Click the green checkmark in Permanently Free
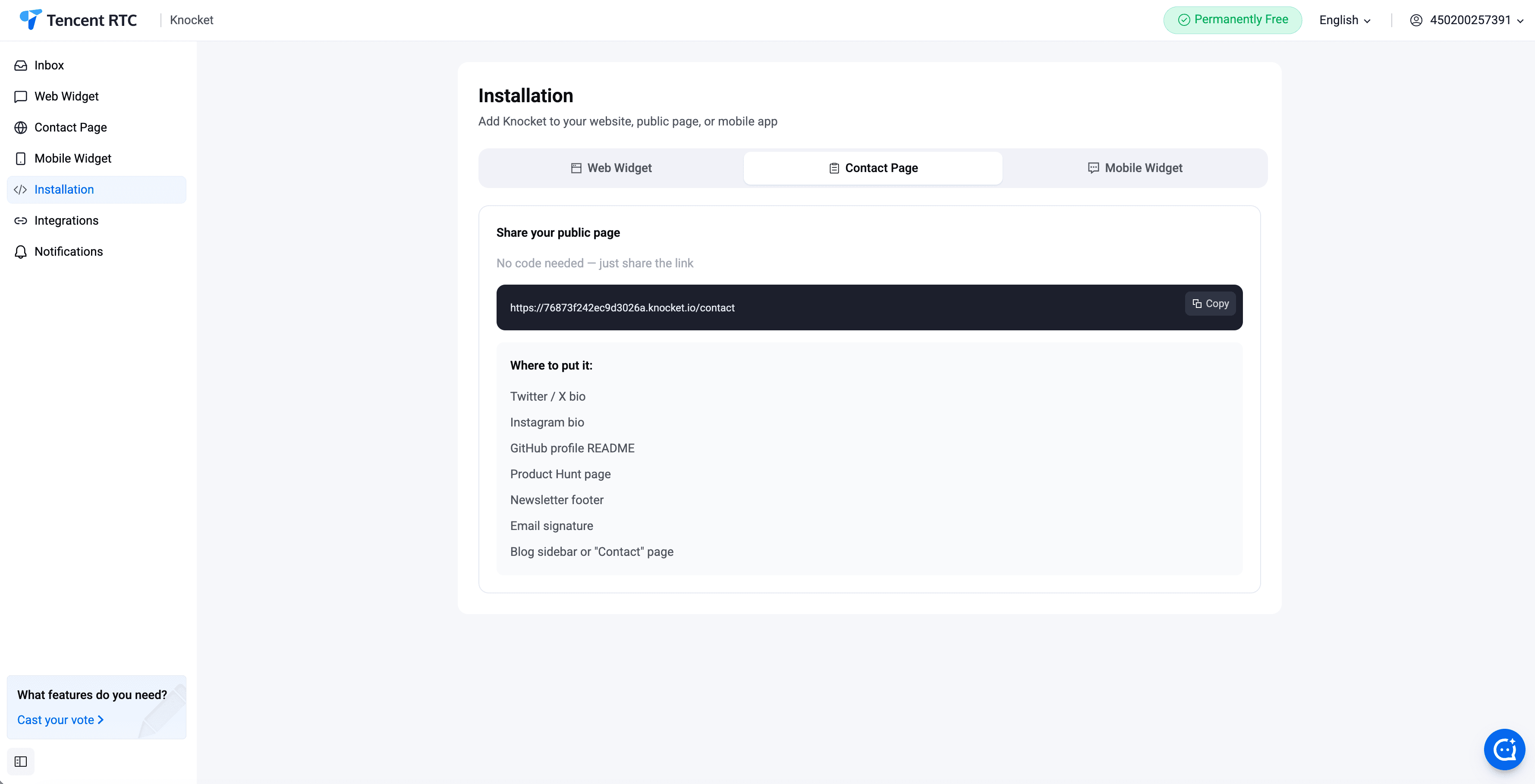Image resolution: width=1535 pixels, height=784 pixels. [1184, 20]
